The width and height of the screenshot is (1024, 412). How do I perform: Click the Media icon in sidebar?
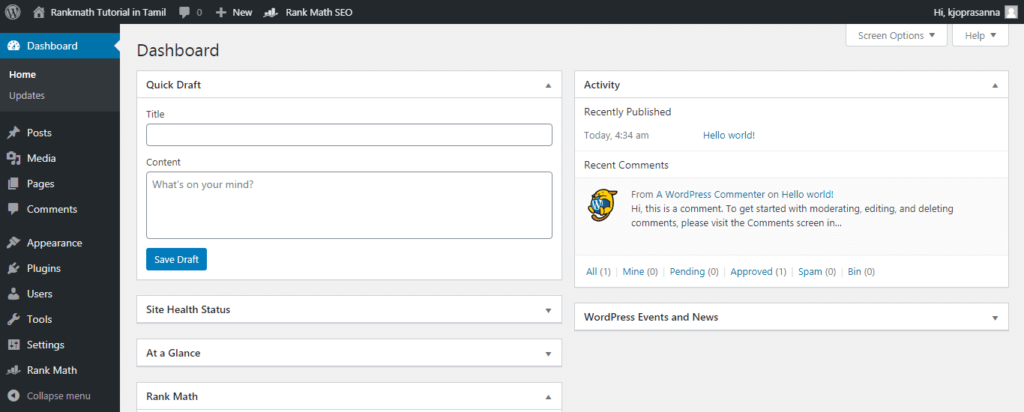coord(13,158)
